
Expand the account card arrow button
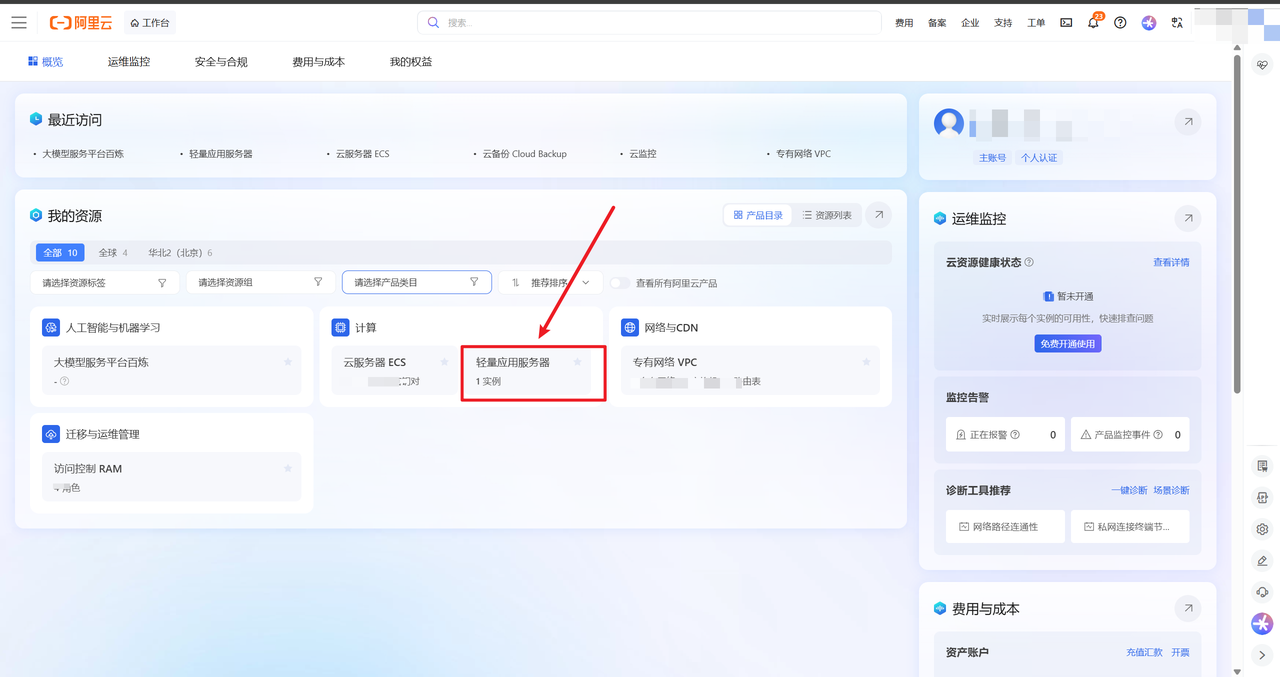pos(1188,122)
